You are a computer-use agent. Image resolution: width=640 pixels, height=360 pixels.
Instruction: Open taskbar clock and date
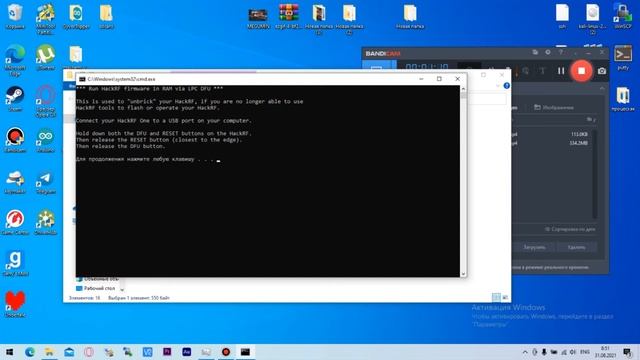605,352
